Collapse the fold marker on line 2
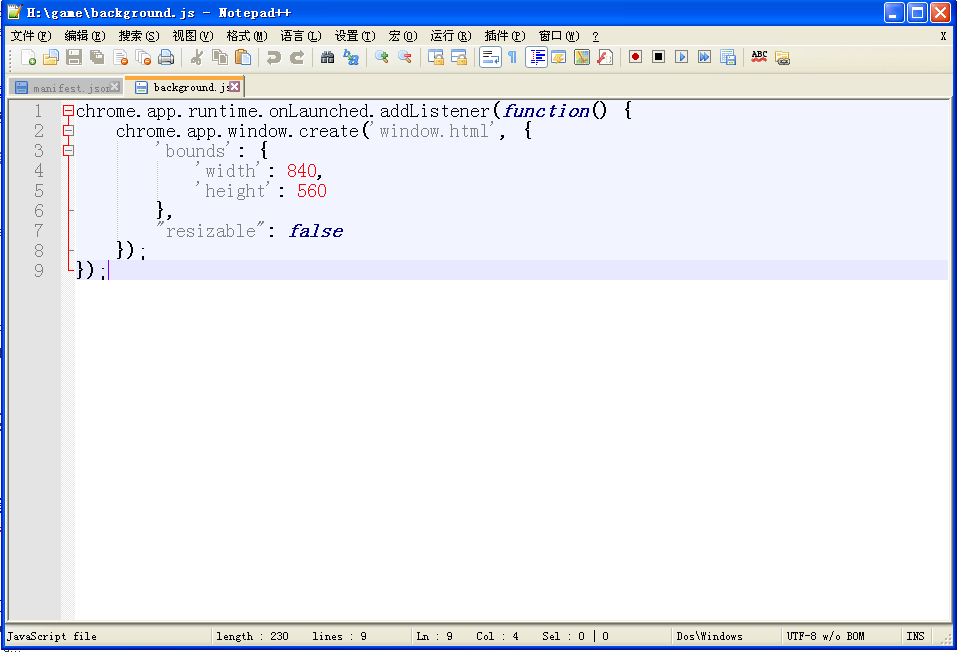This screenshot has width=957, height=654. [68, 131]
